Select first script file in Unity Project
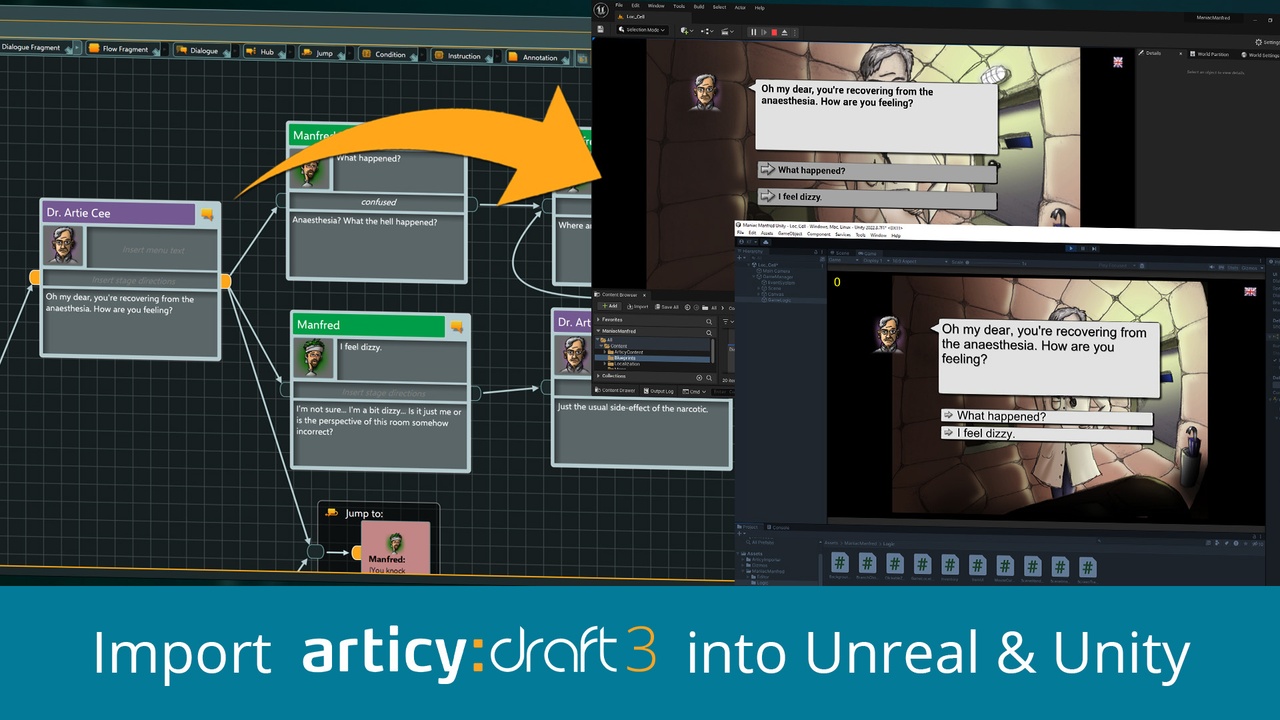The height and width of the screenshot is (720, 1280). tap(840, 565)
